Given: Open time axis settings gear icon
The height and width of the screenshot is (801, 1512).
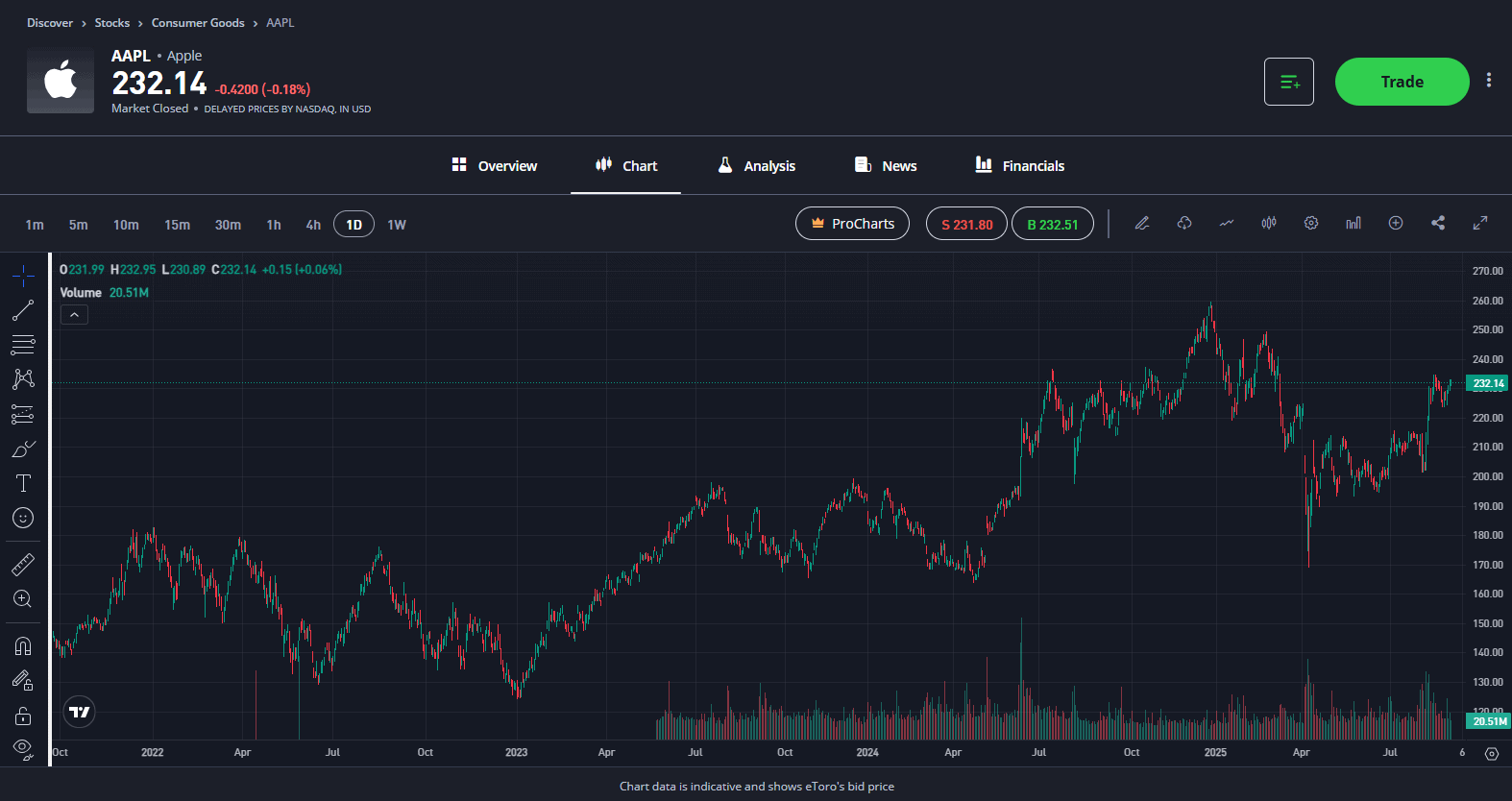Looking at the screenshot, I should [x=1492, y=754].
